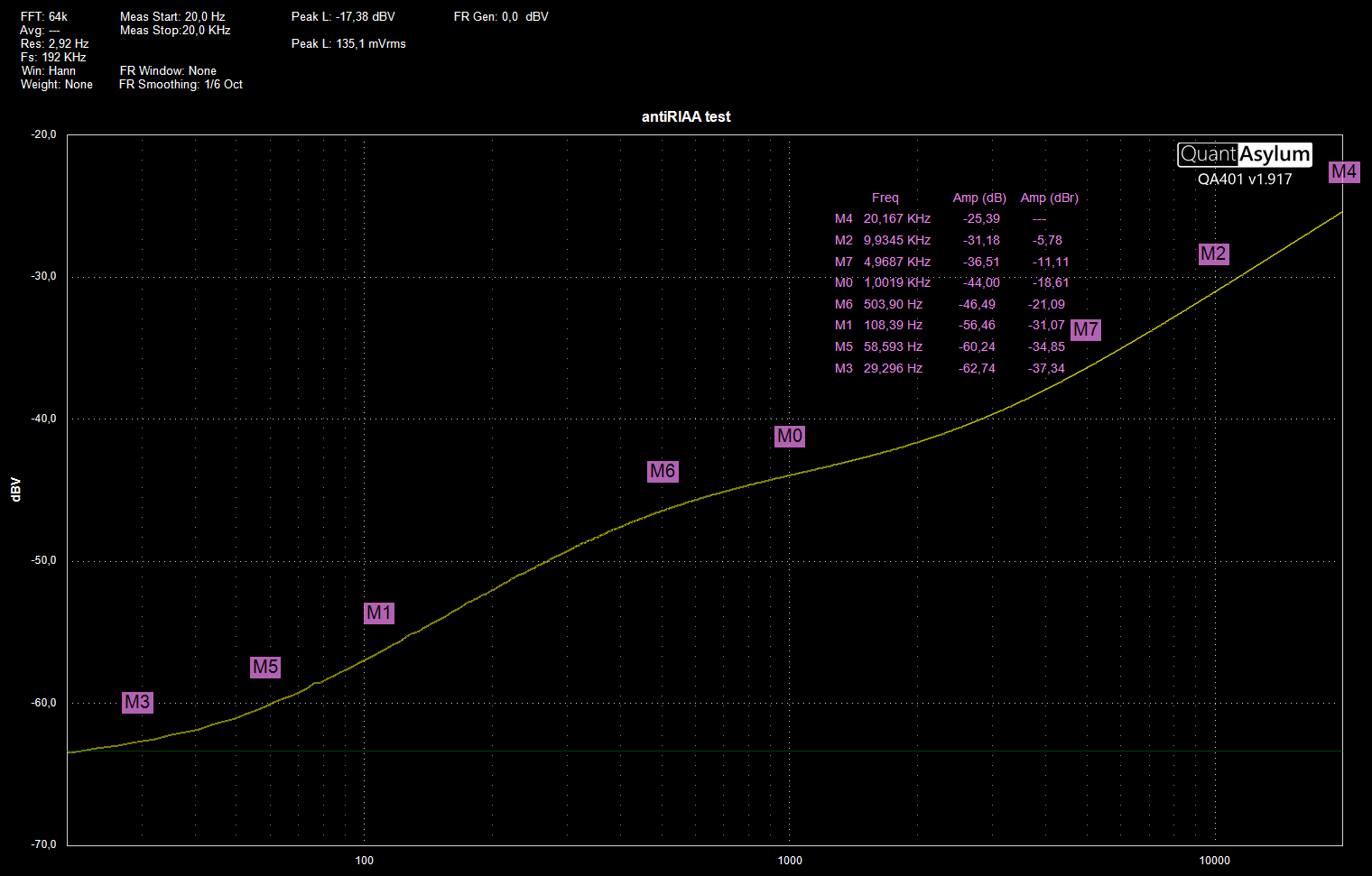1372x876 pixels.
Task: Click the antiRIAA test graph title
Action: (686, 116)
